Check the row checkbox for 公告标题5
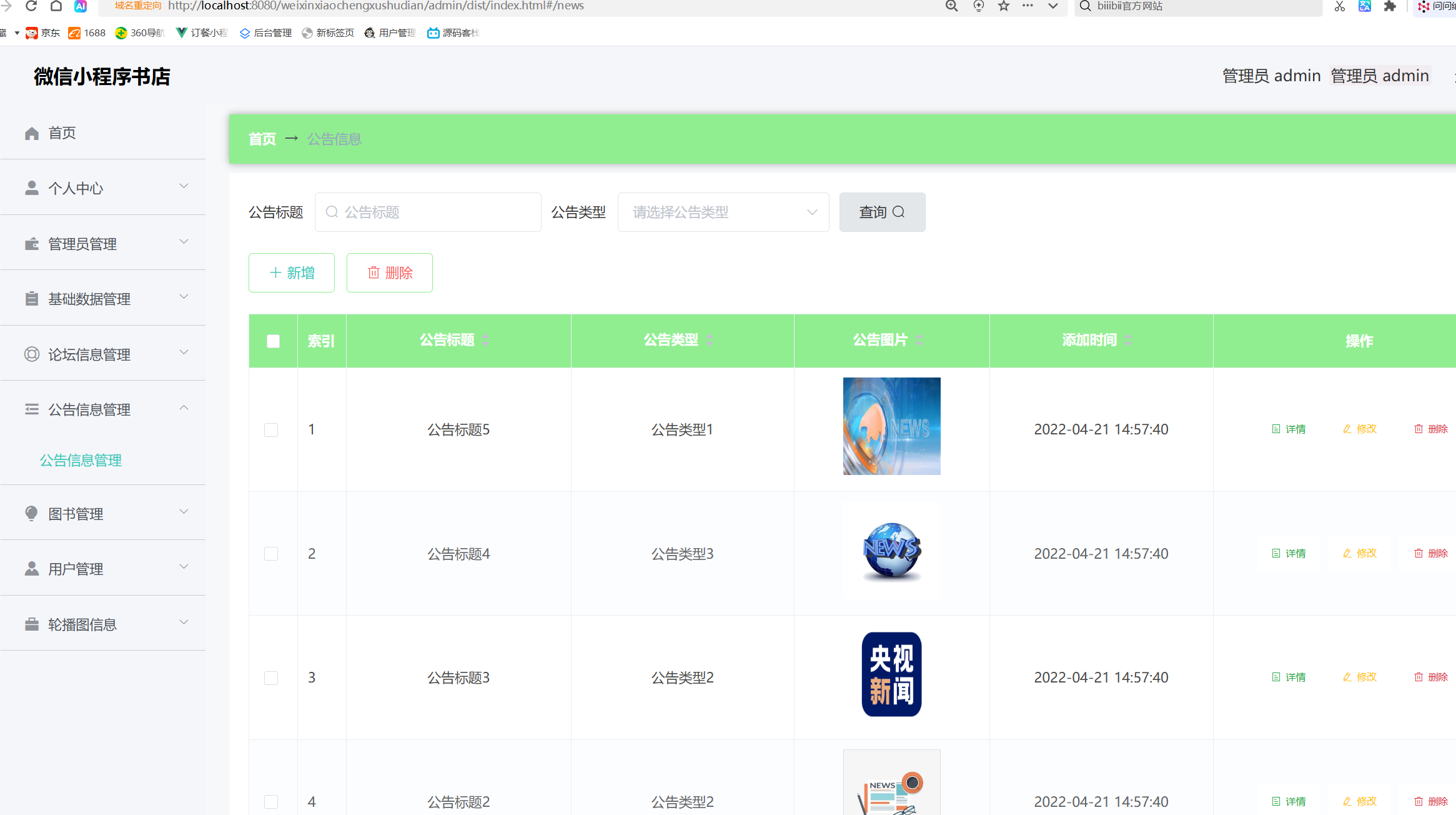 point(271,429)
